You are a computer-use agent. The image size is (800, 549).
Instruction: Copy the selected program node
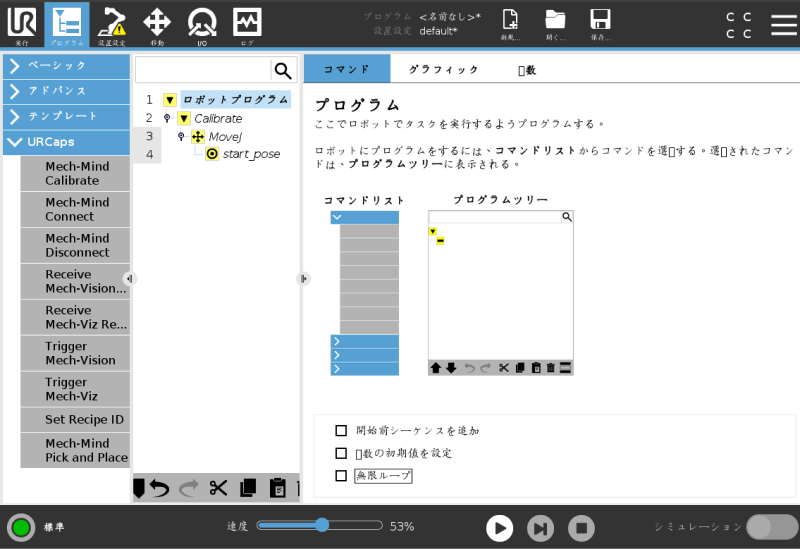tap(248, 488)
